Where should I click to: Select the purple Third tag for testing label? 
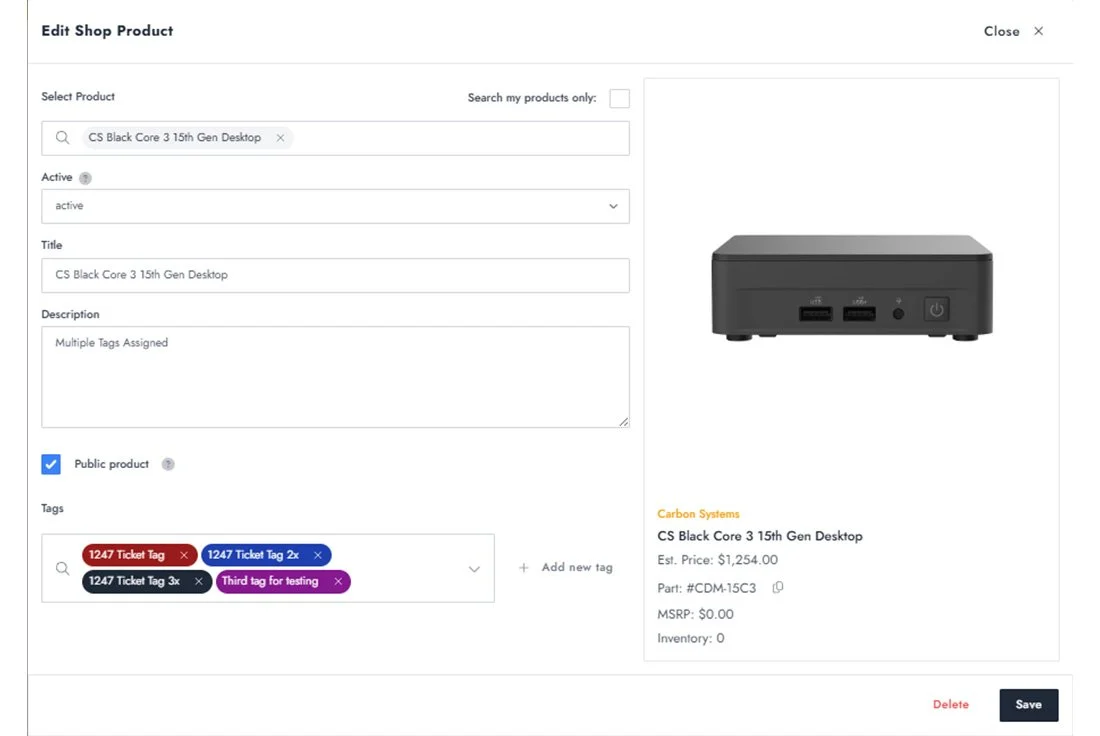(270, 581)
